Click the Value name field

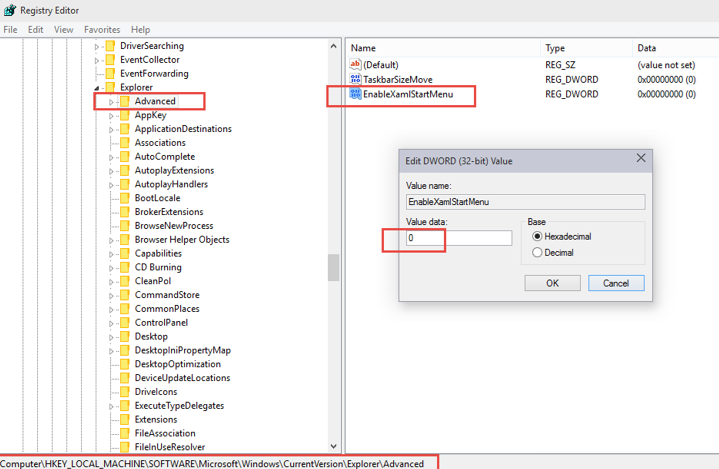525,202
